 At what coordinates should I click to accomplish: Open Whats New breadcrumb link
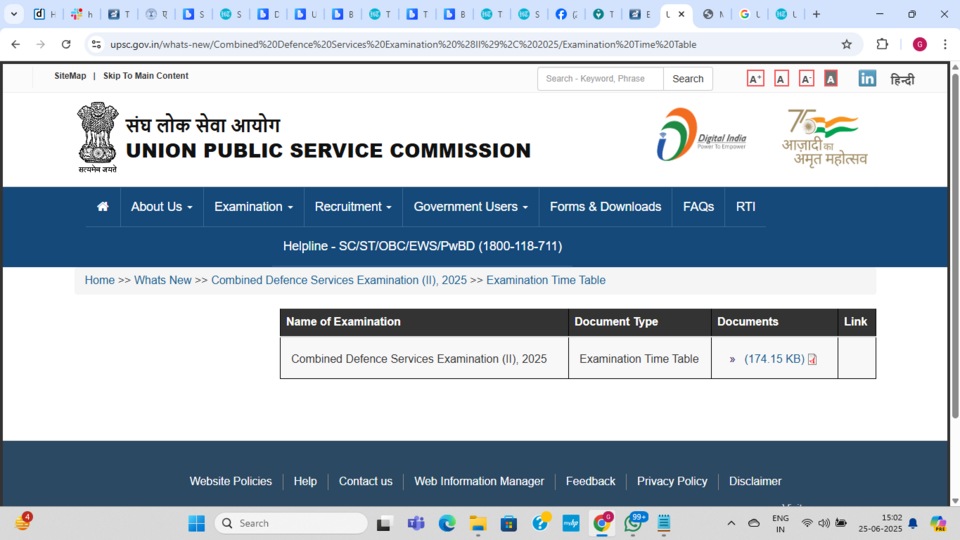(162, 280)
